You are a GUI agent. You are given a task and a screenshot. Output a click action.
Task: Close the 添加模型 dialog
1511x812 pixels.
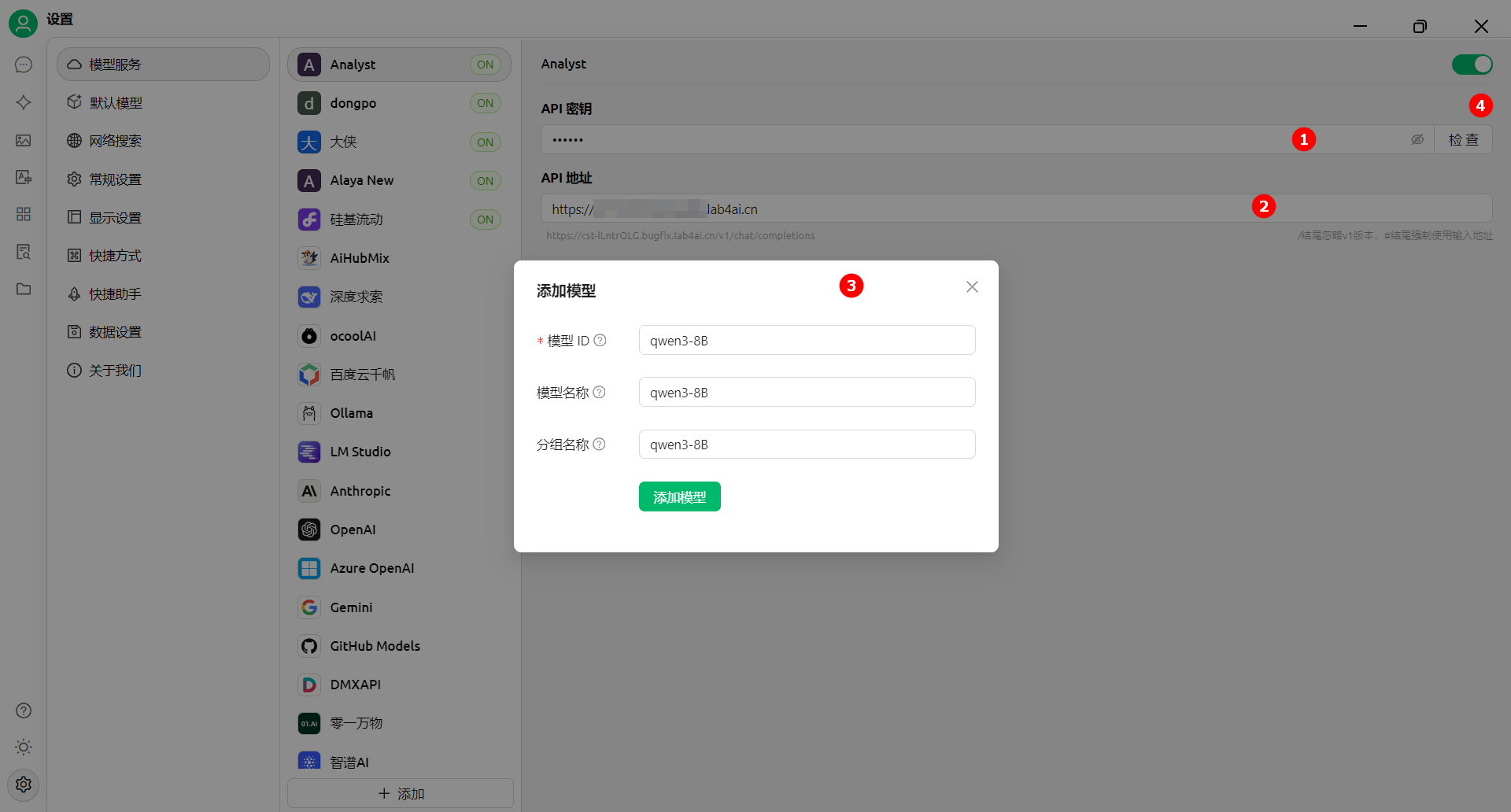click(x=972, y=287)
